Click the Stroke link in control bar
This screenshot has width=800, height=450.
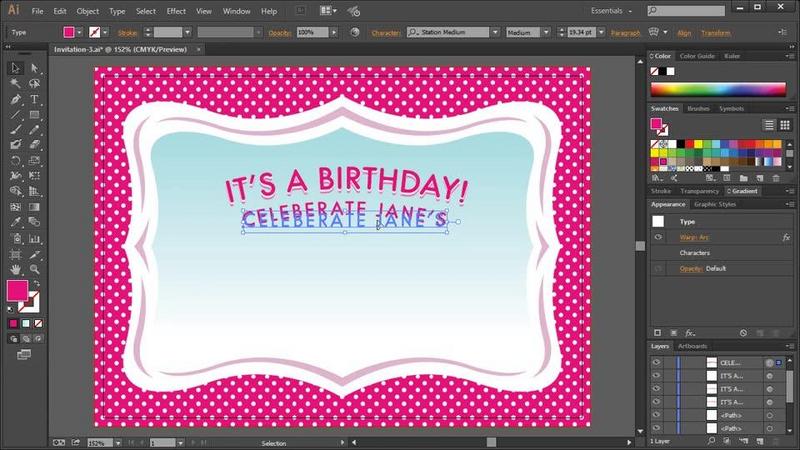[127, 33]
